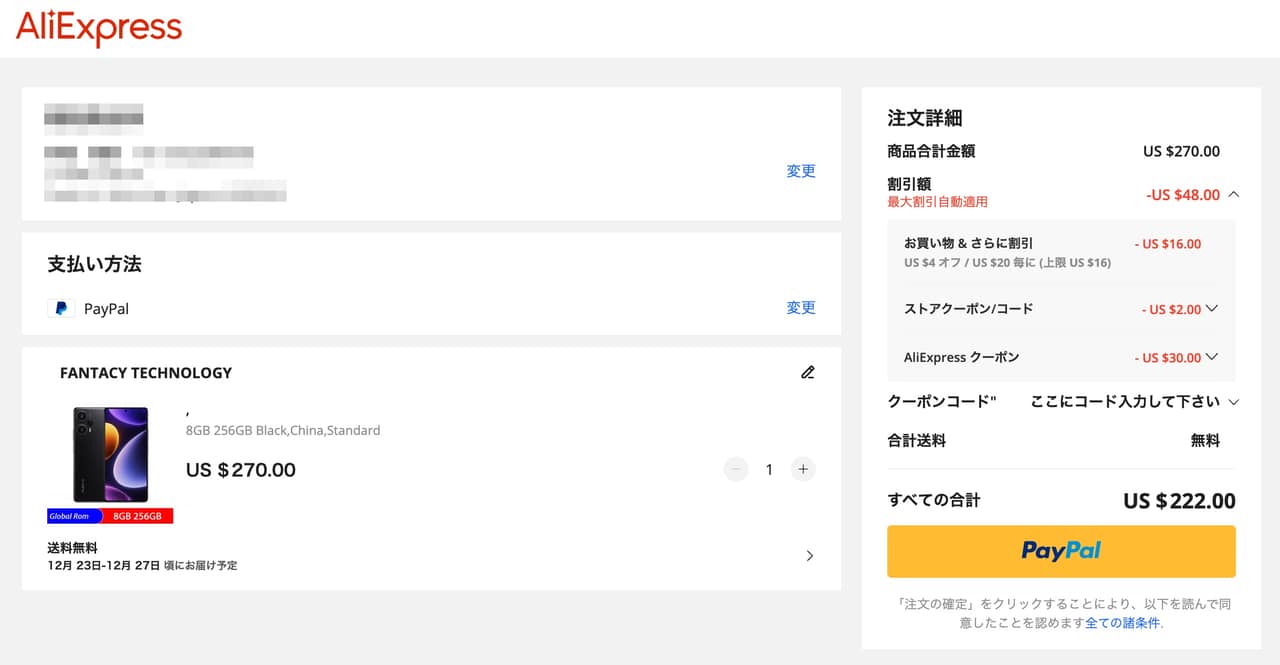
Task: Click 変更 link beside the shipping address
Action: tap(801, 171)
